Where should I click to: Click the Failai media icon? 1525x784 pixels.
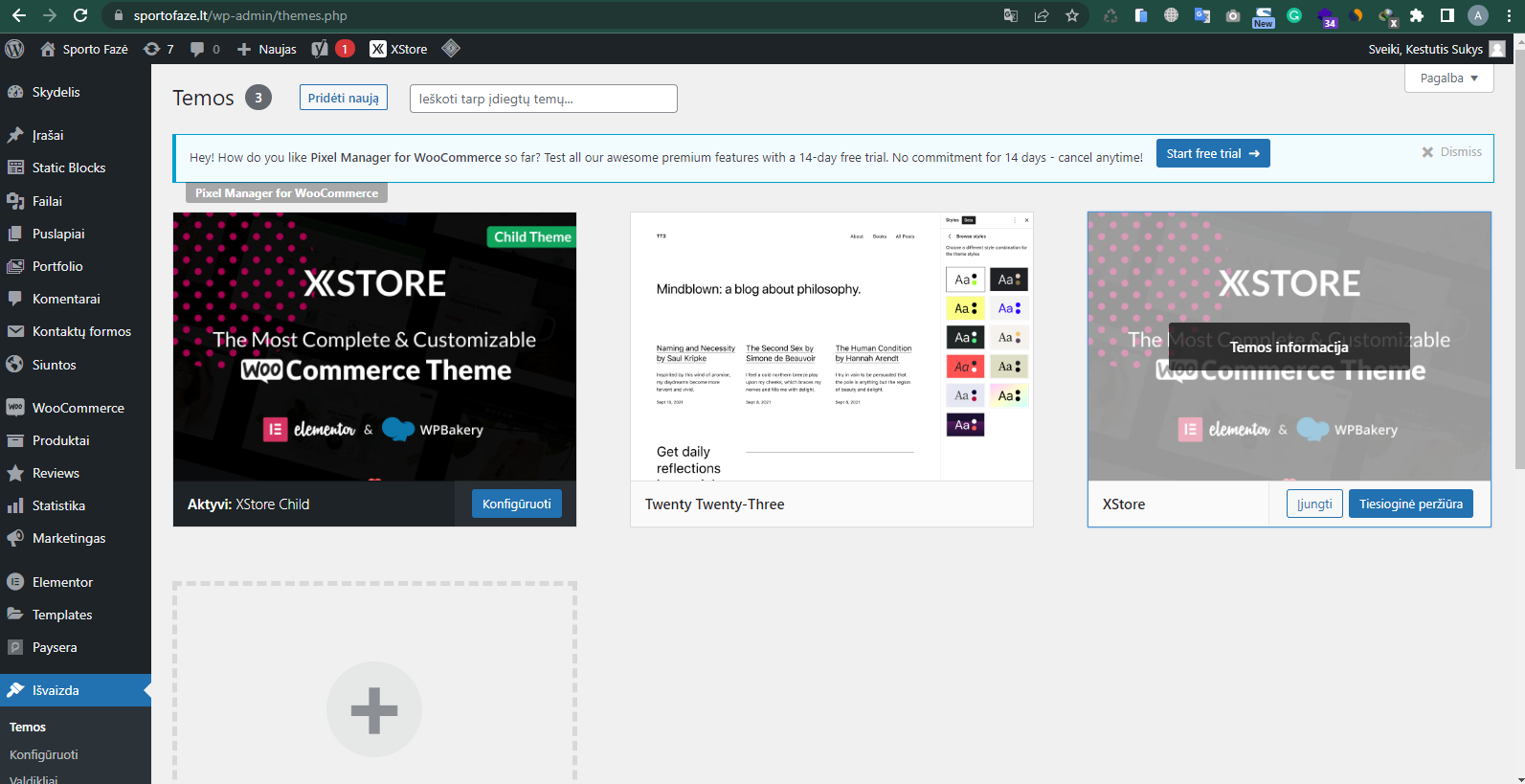15,201
